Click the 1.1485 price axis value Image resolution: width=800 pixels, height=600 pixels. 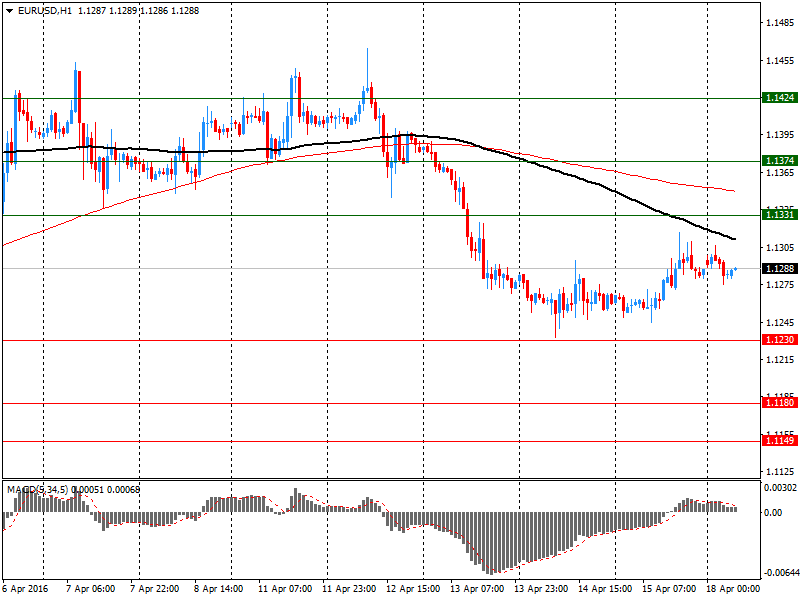[780, 23]
